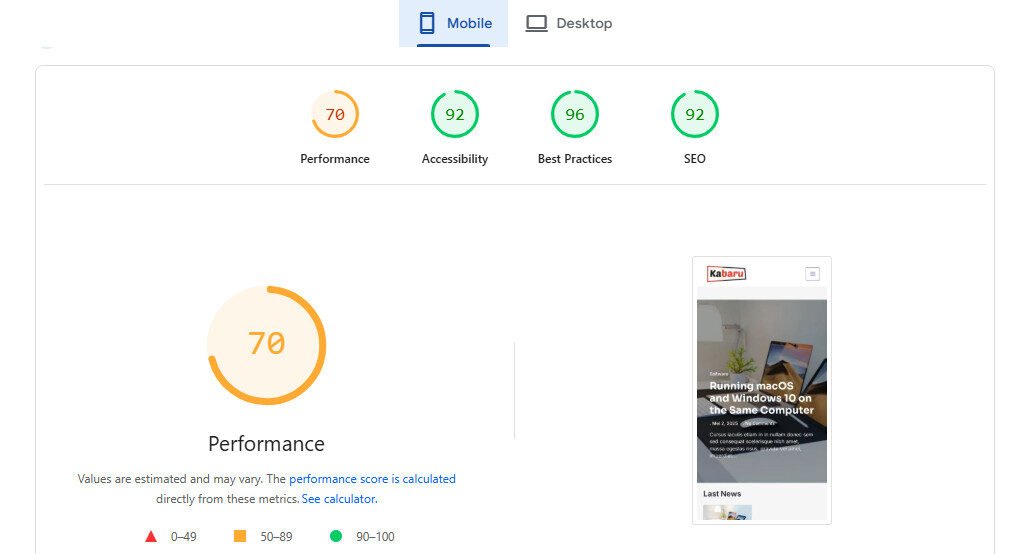Click the mobile phone icon

pyautogui.click(x=427, y=24)
